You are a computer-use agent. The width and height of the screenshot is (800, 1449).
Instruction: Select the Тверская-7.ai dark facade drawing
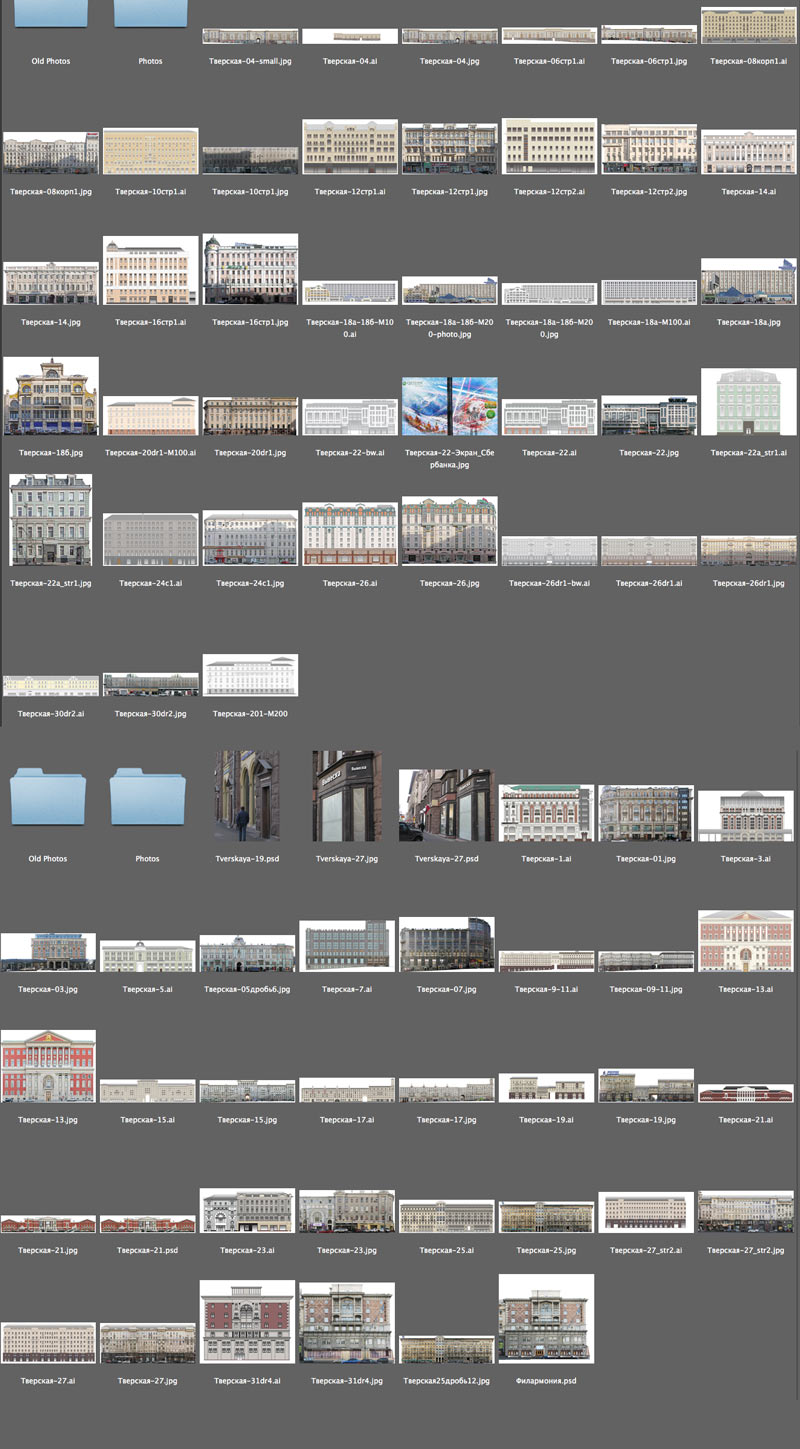pos(347,946)
